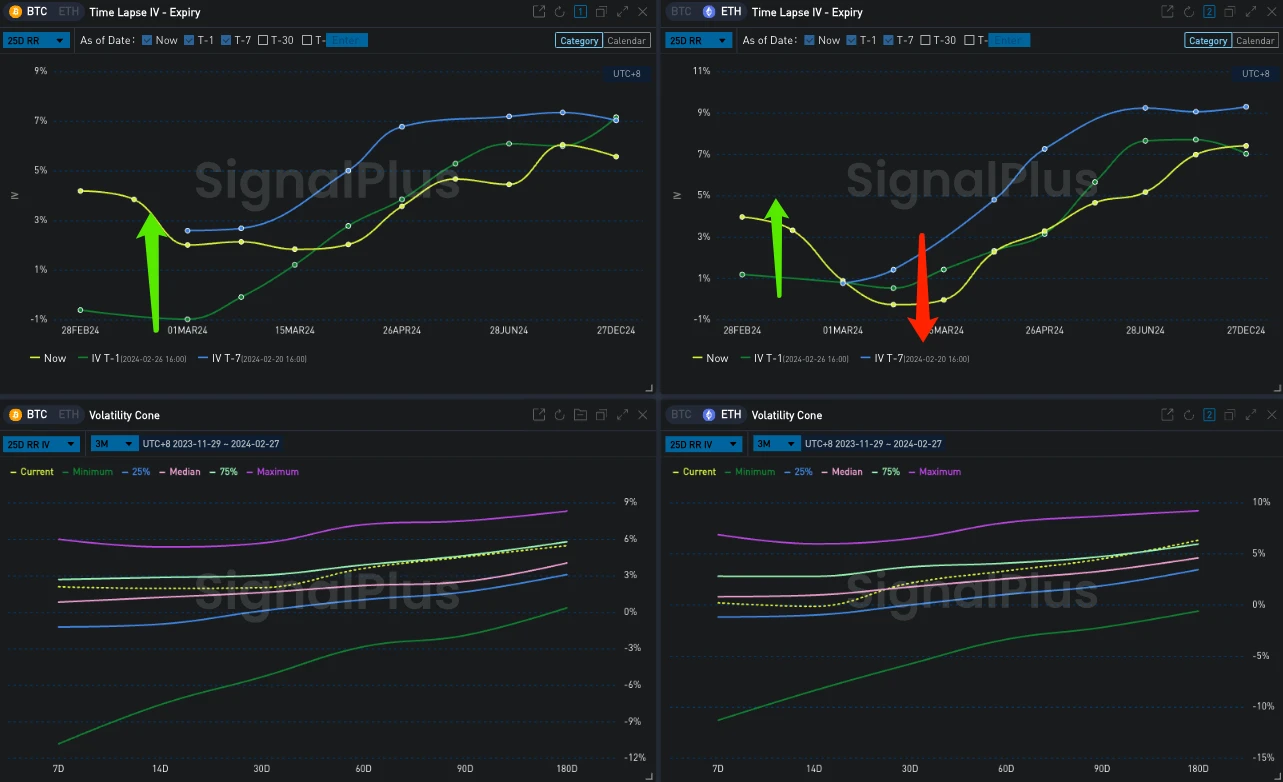Click the custom date input field on BTC chart

[347, 40]
